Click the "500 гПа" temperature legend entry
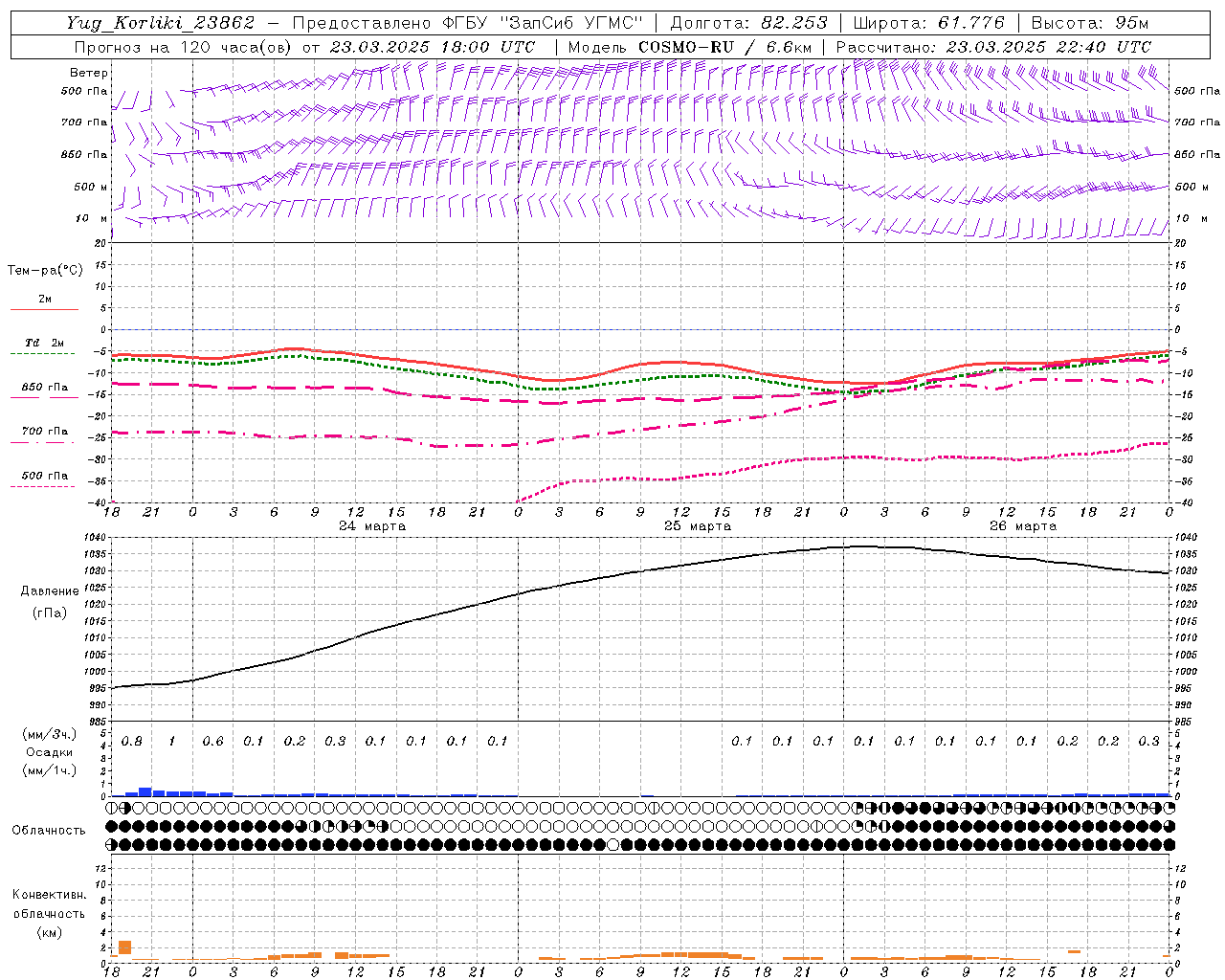This screenshot has height=980, width=1225. pos(45,476)
